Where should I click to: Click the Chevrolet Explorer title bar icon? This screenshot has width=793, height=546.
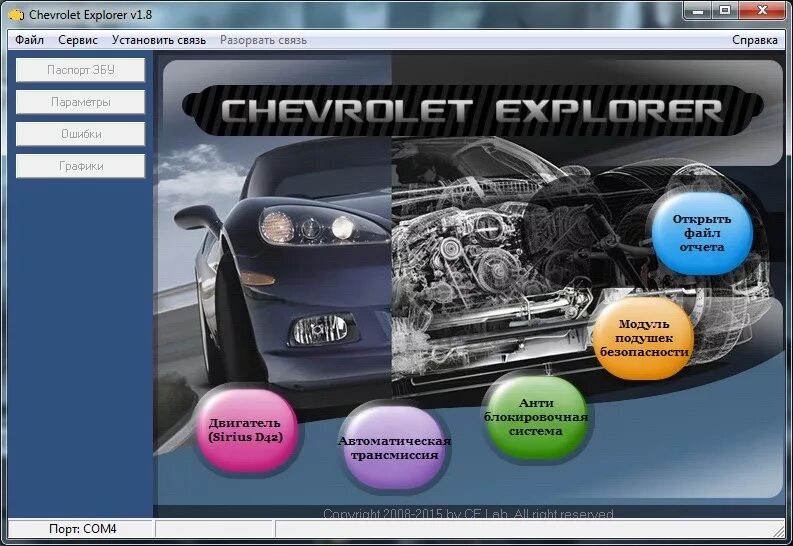click(16, 15)
